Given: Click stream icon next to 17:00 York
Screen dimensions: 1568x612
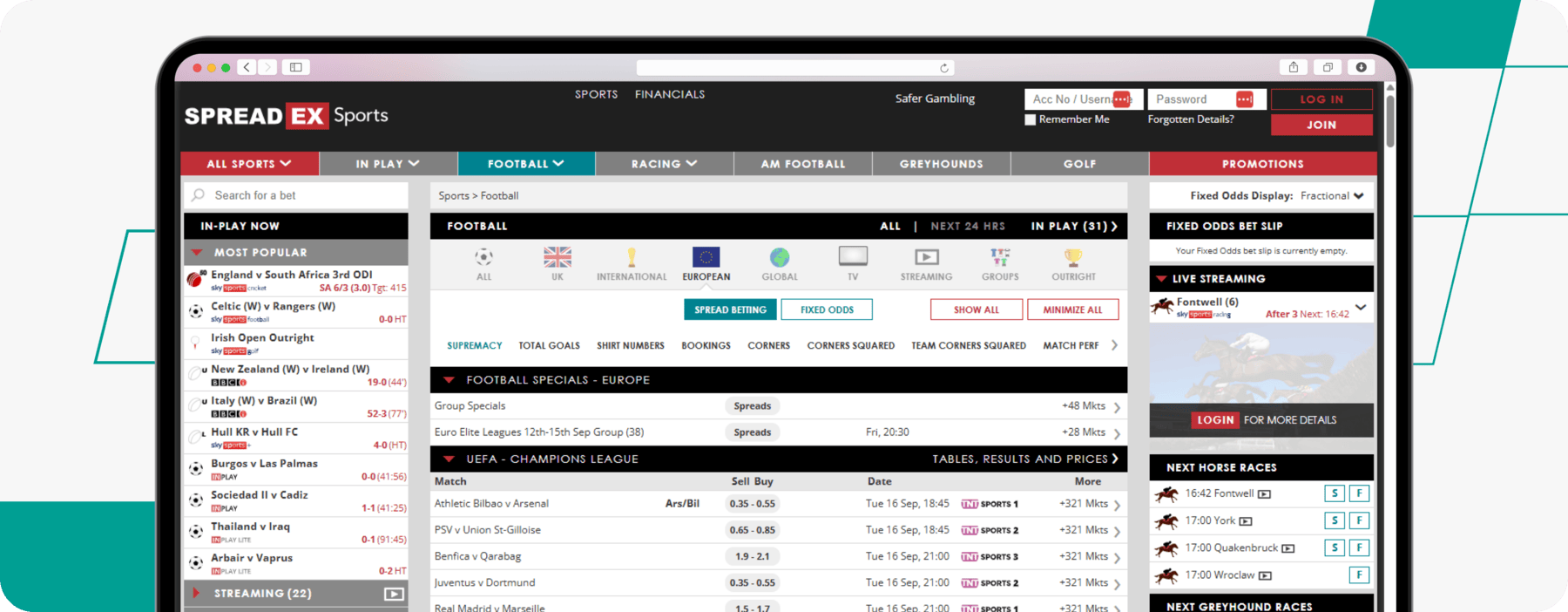Looking at the screenshot, I should tap(1246, 521).
